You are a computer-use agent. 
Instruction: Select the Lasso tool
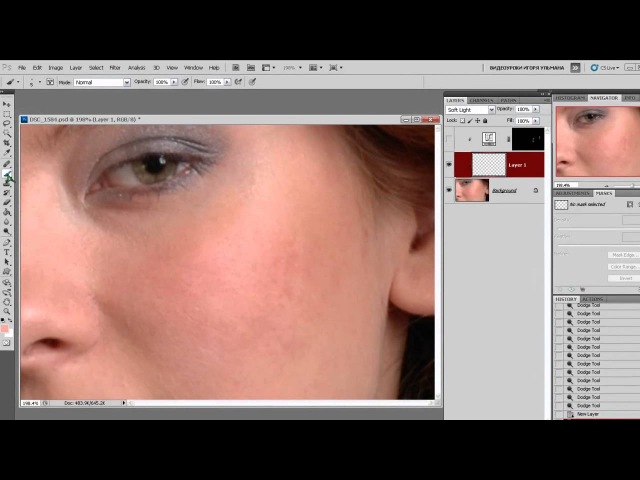7,124
